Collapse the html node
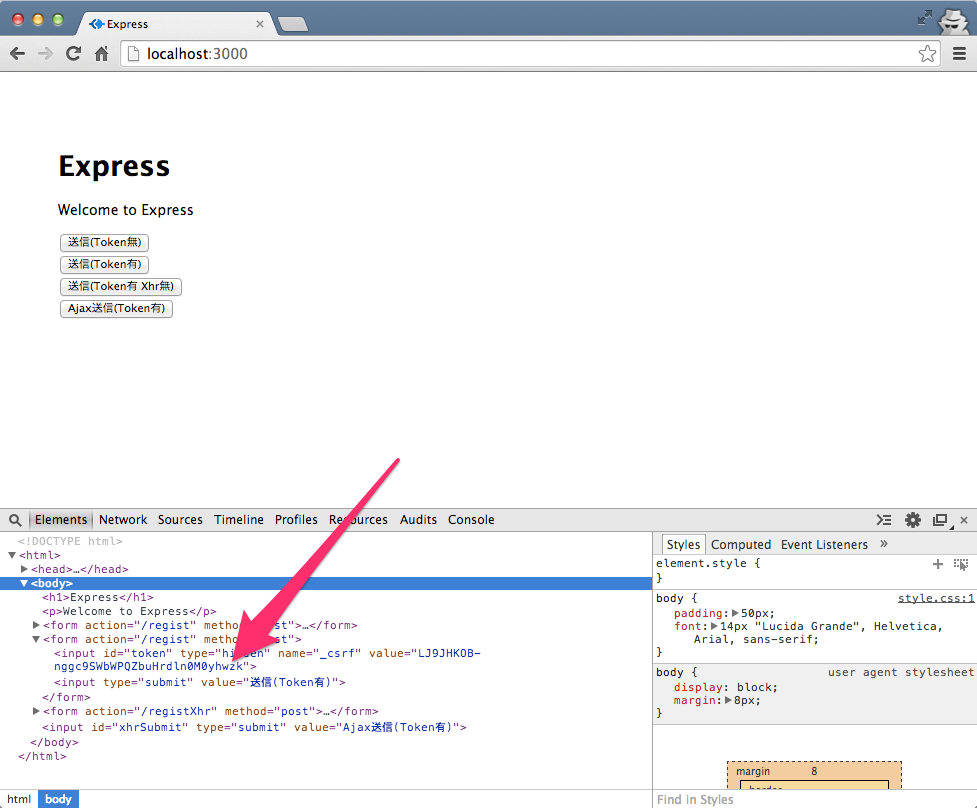This screenshot has height=808, width=977. [12, 555]
